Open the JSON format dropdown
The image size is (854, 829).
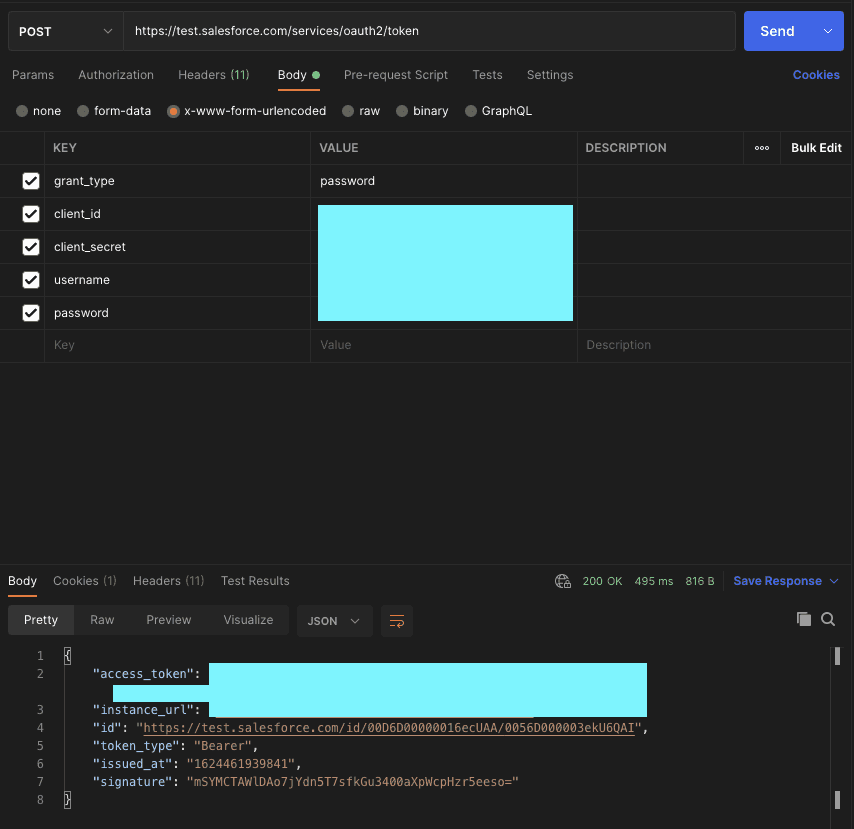(x=334, y=621)
